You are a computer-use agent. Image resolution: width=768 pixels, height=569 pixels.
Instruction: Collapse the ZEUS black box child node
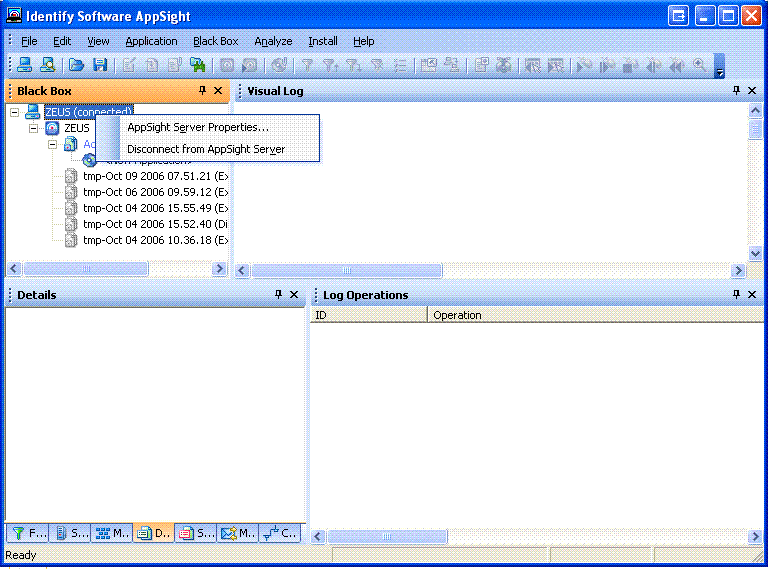[33, 129]
